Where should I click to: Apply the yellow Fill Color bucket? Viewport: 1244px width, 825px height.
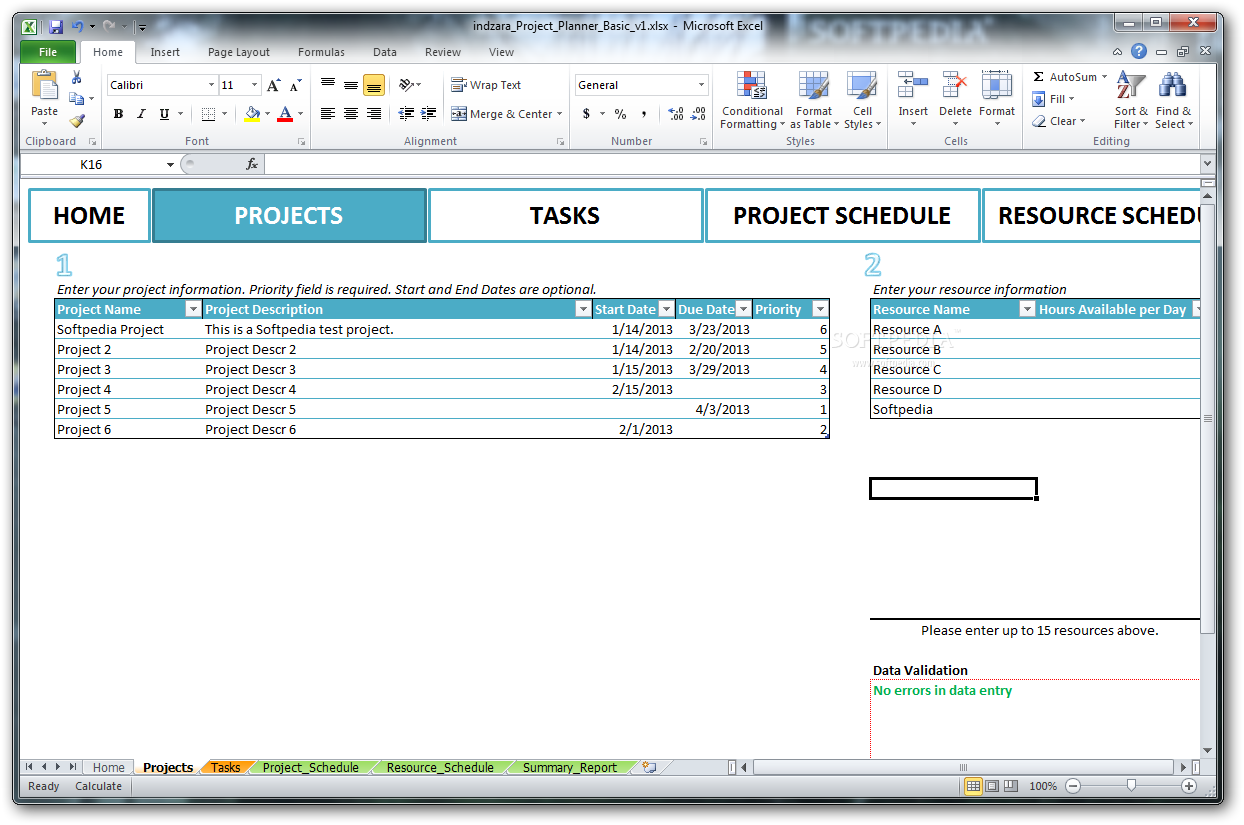click(x=252, y=114)
